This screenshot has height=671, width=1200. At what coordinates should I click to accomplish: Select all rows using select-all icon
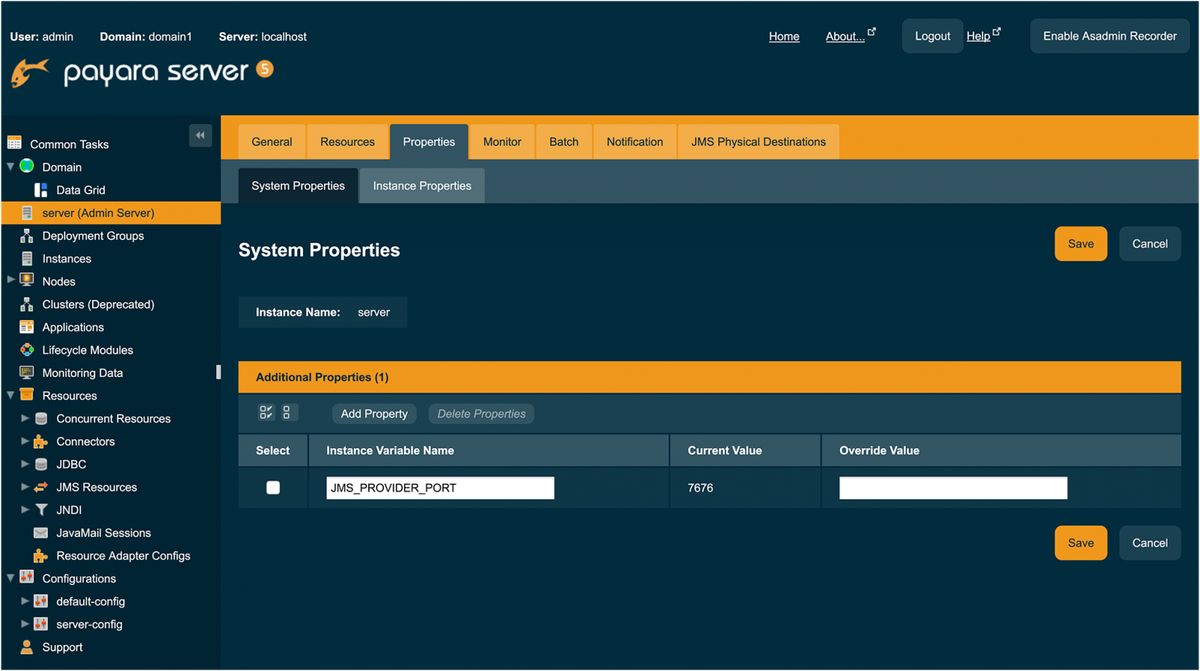265,412
